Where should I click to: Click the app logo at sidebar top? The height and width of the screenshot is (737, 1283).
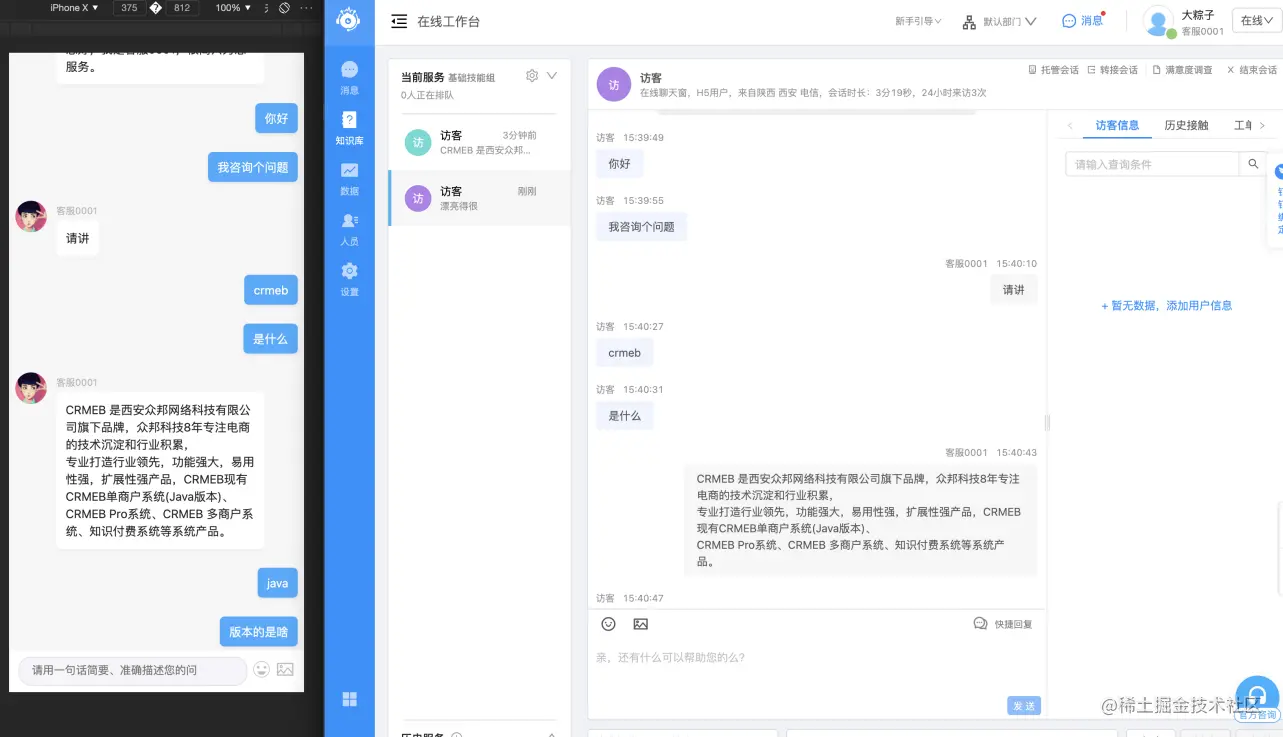point(348,20)
